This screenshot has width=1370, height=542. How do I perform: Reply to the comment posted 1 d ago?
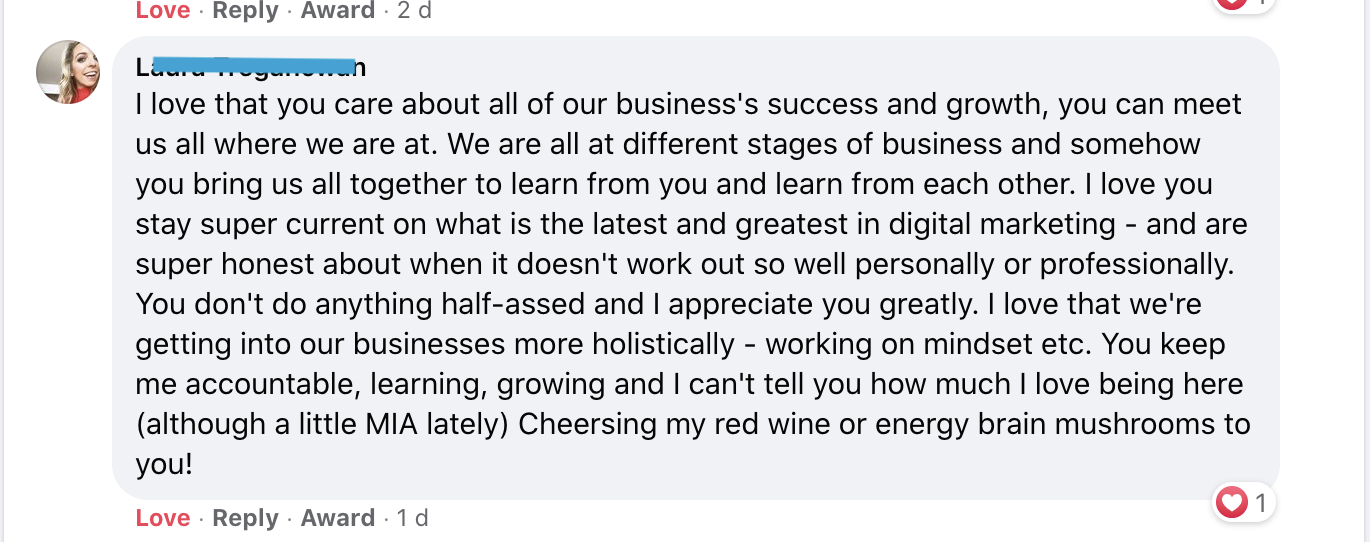[245, 518]
